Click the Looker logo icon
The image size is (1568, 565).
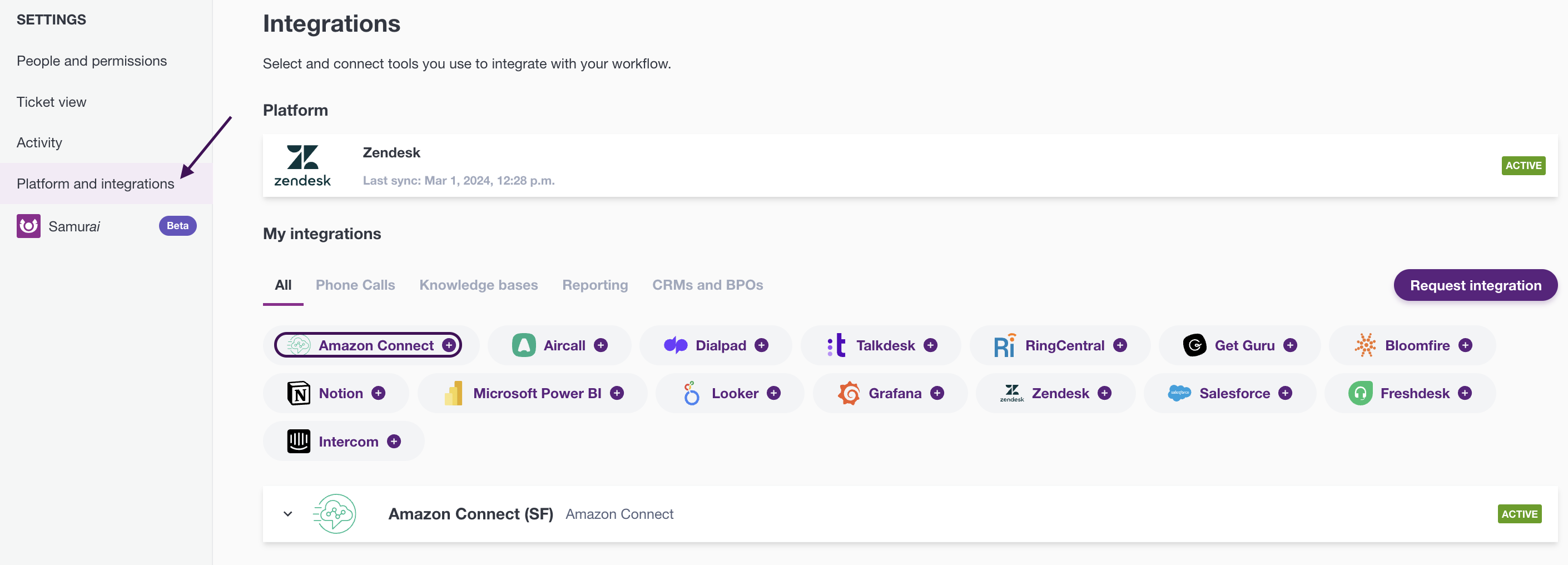click(x=692, y=393)
